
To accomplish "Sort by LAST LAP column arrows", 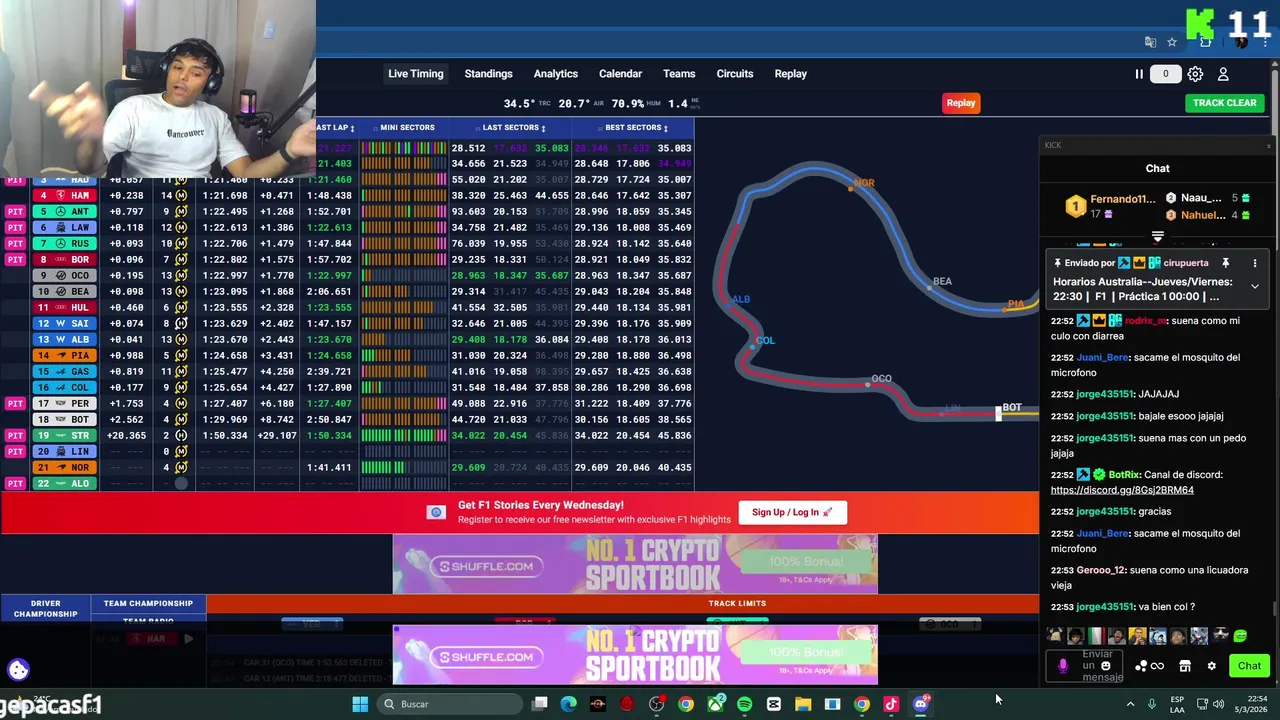I will pos(352,128).
